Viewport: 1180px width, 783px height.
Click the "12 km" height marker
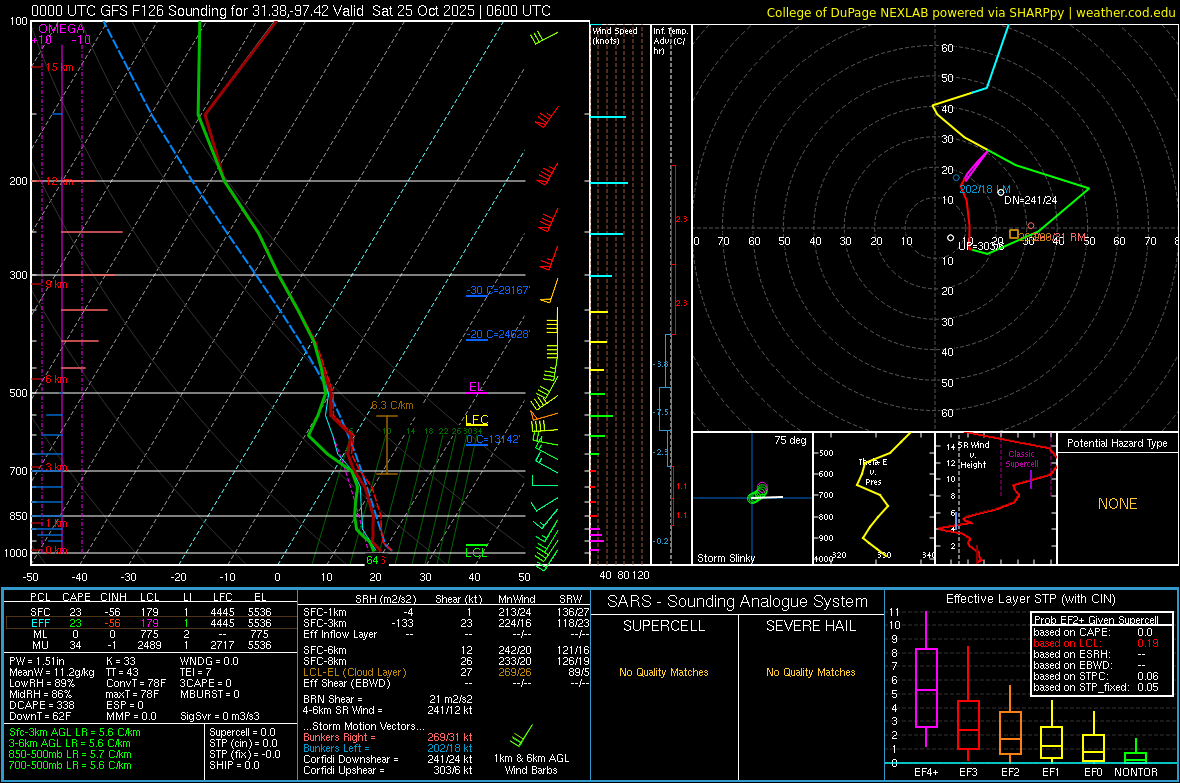point(59,181)
